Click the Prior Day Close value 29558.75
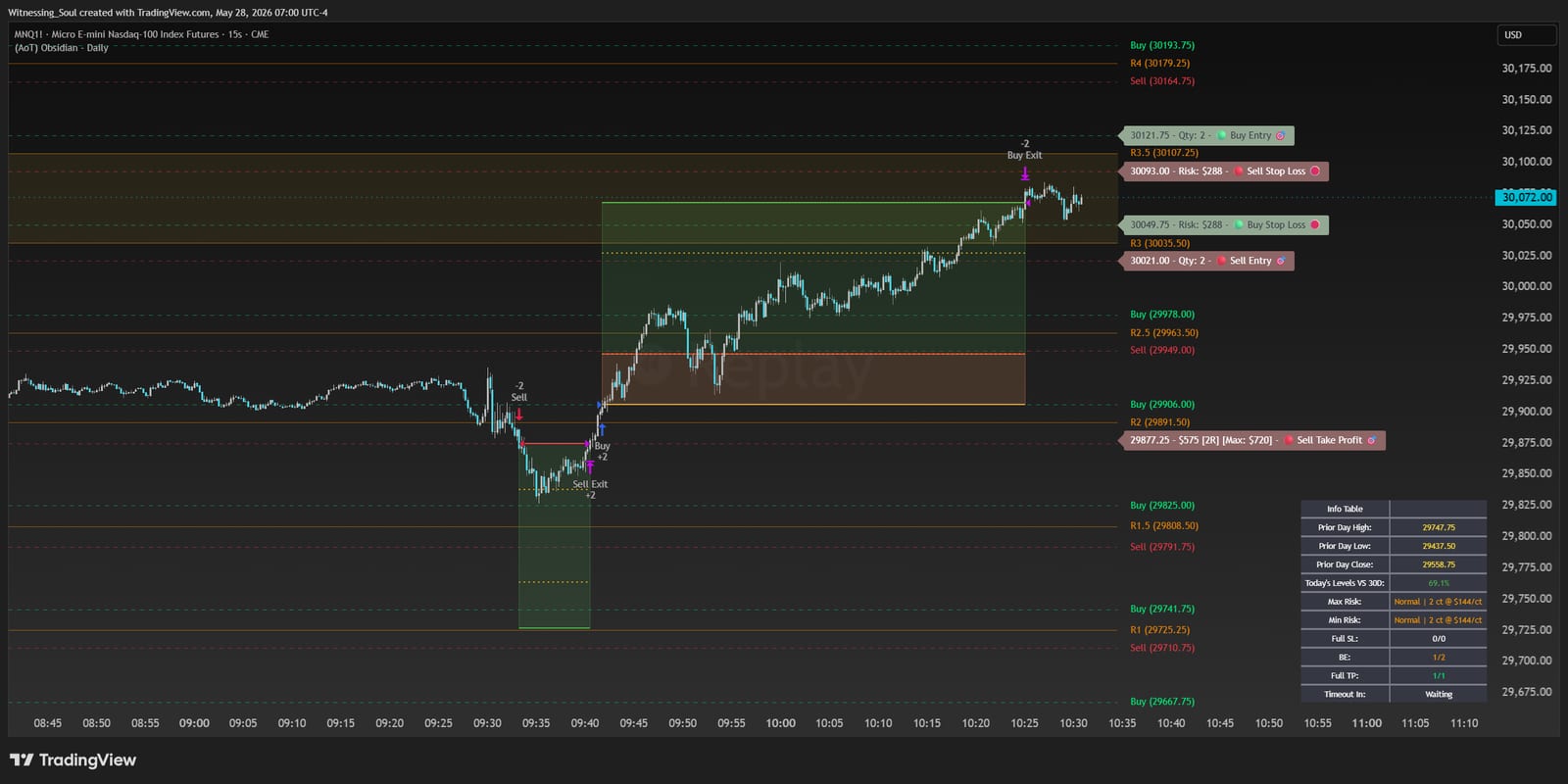The height and width of the screenshot is (784, 1568). point(1439,564)
